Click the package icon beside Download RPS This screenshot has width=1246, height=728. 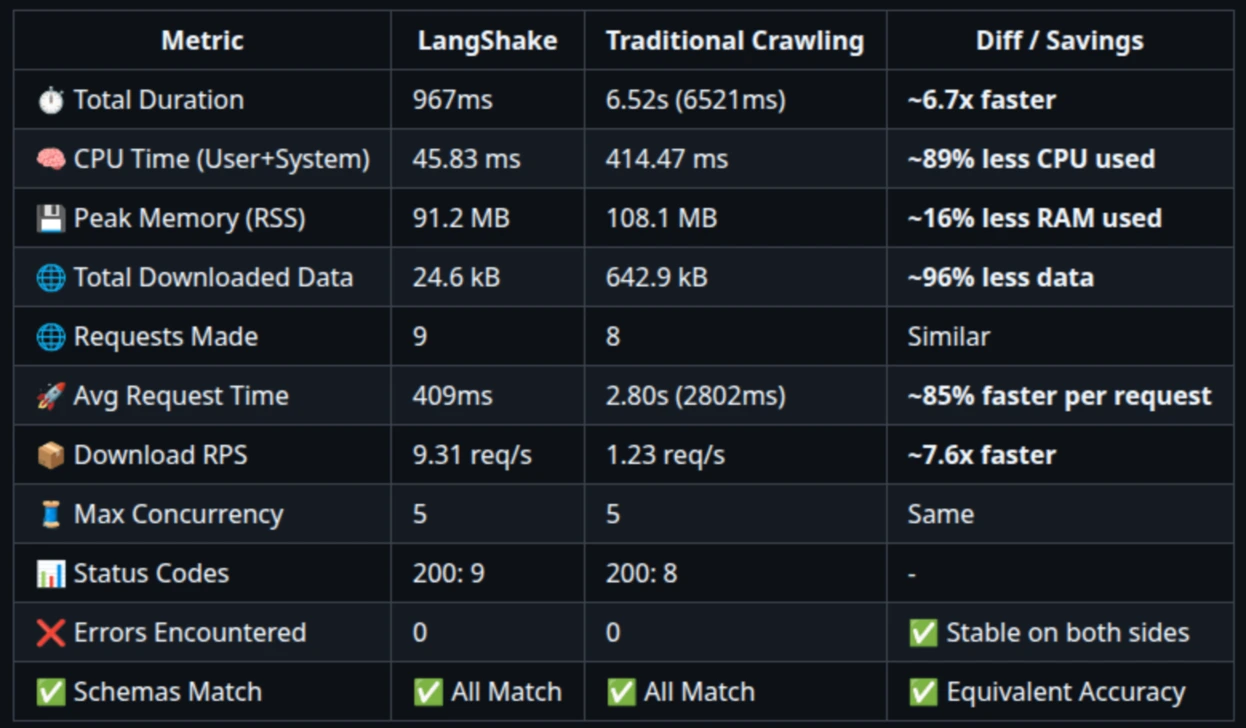(x=50, y=455)
